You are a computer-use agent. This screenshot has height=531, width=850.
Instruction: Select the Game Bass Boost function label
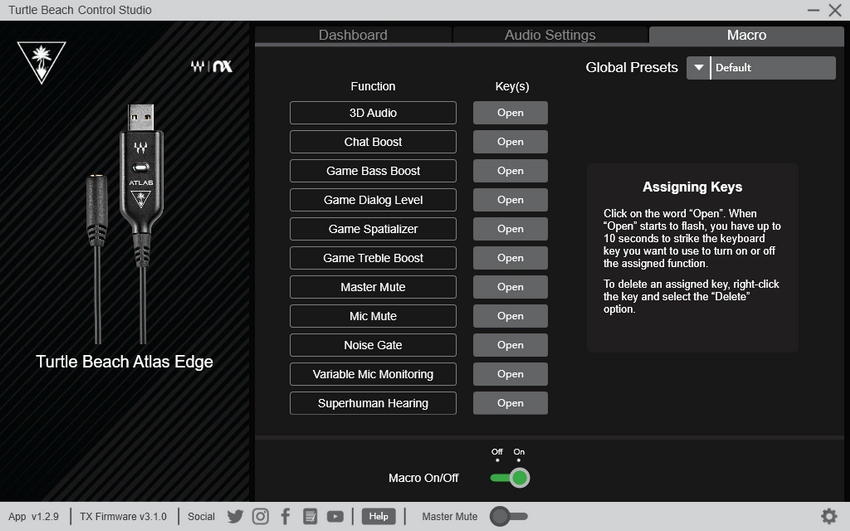[373, 171]
